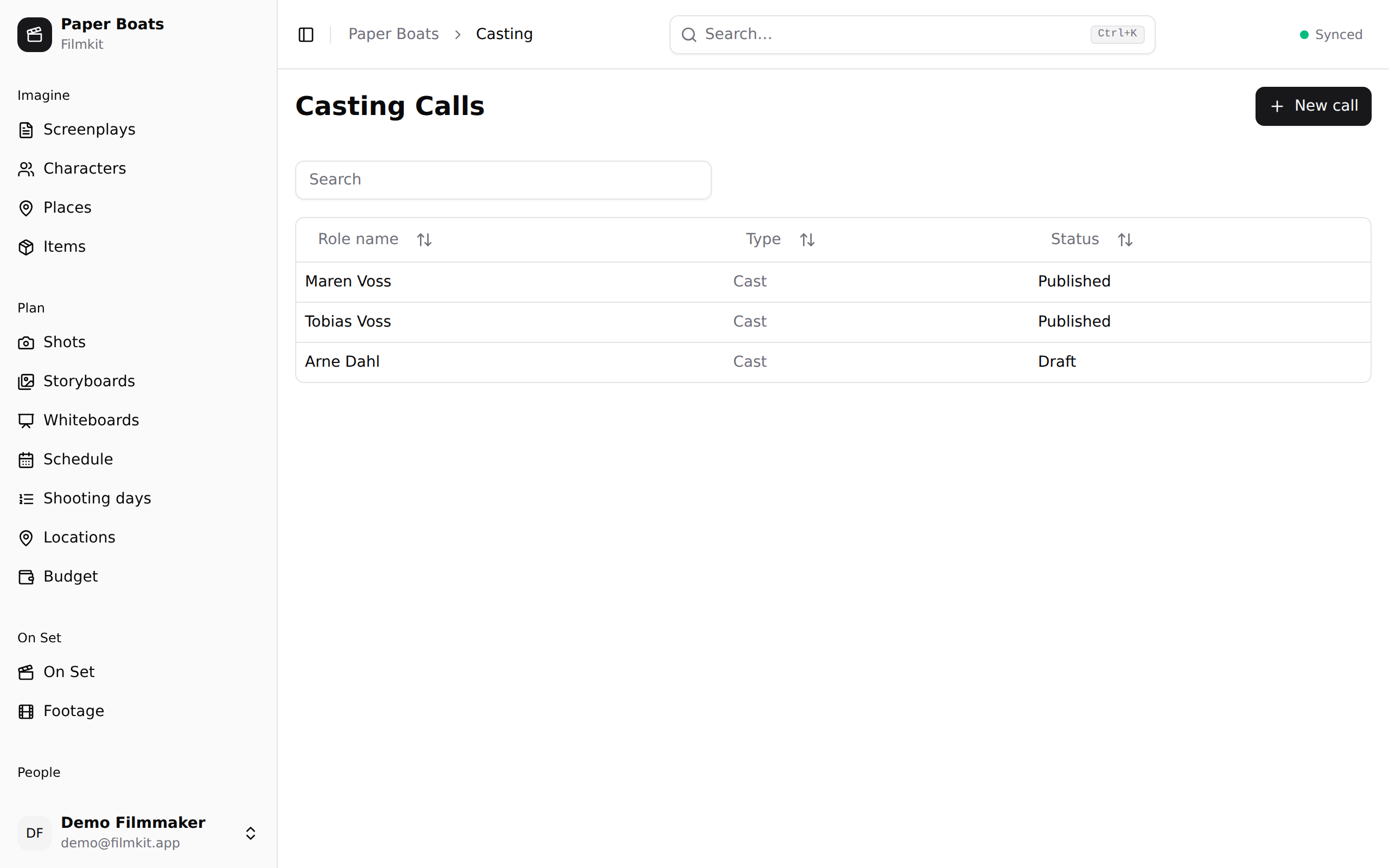The image size is (1389, 868).
Task: Open Screenplays in the sidebar
Action: click(138, 130)
